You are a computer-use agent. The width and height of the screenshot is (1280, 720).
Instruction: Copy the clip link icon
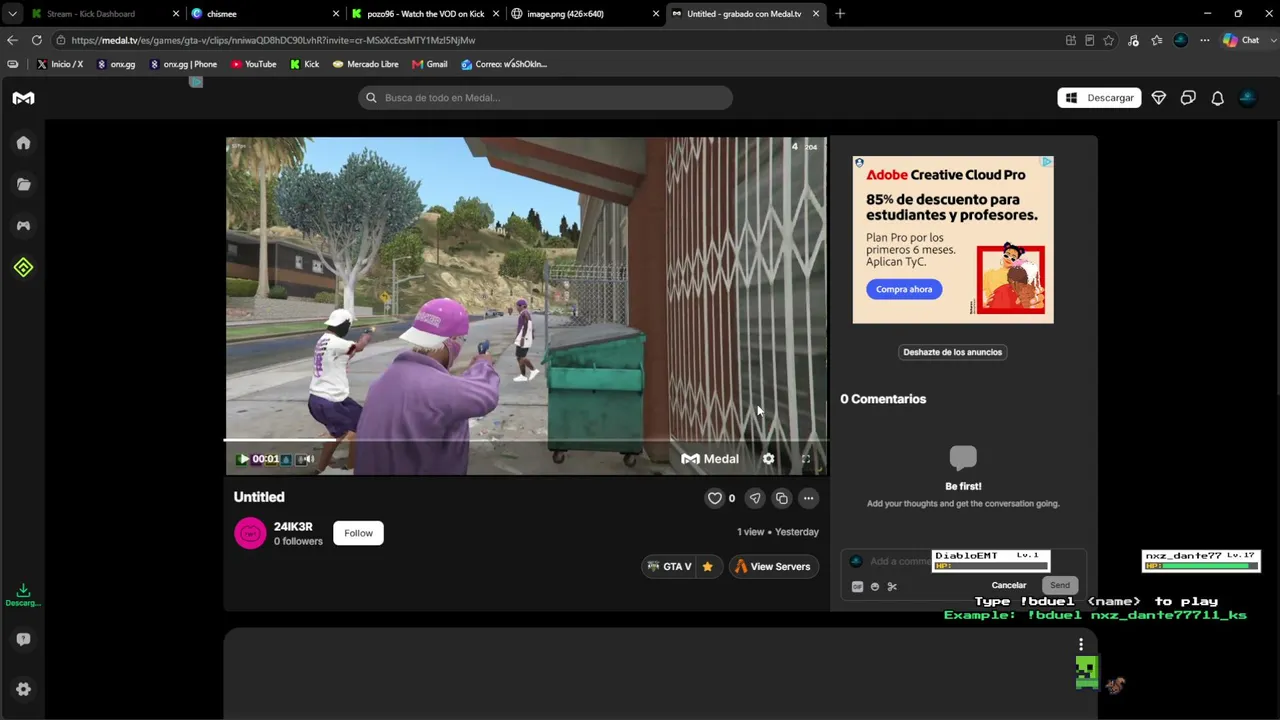point(782,498)
